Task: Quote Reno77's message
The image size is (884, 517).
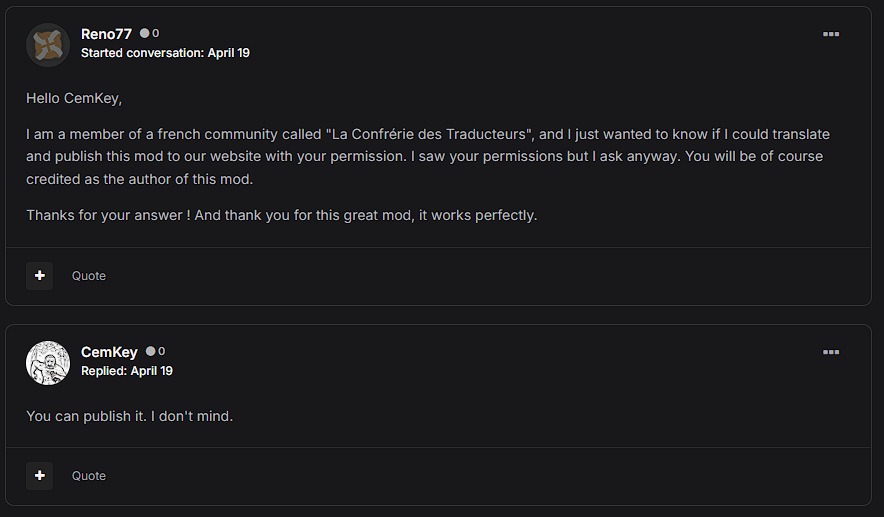Action: tap(89, 276)
